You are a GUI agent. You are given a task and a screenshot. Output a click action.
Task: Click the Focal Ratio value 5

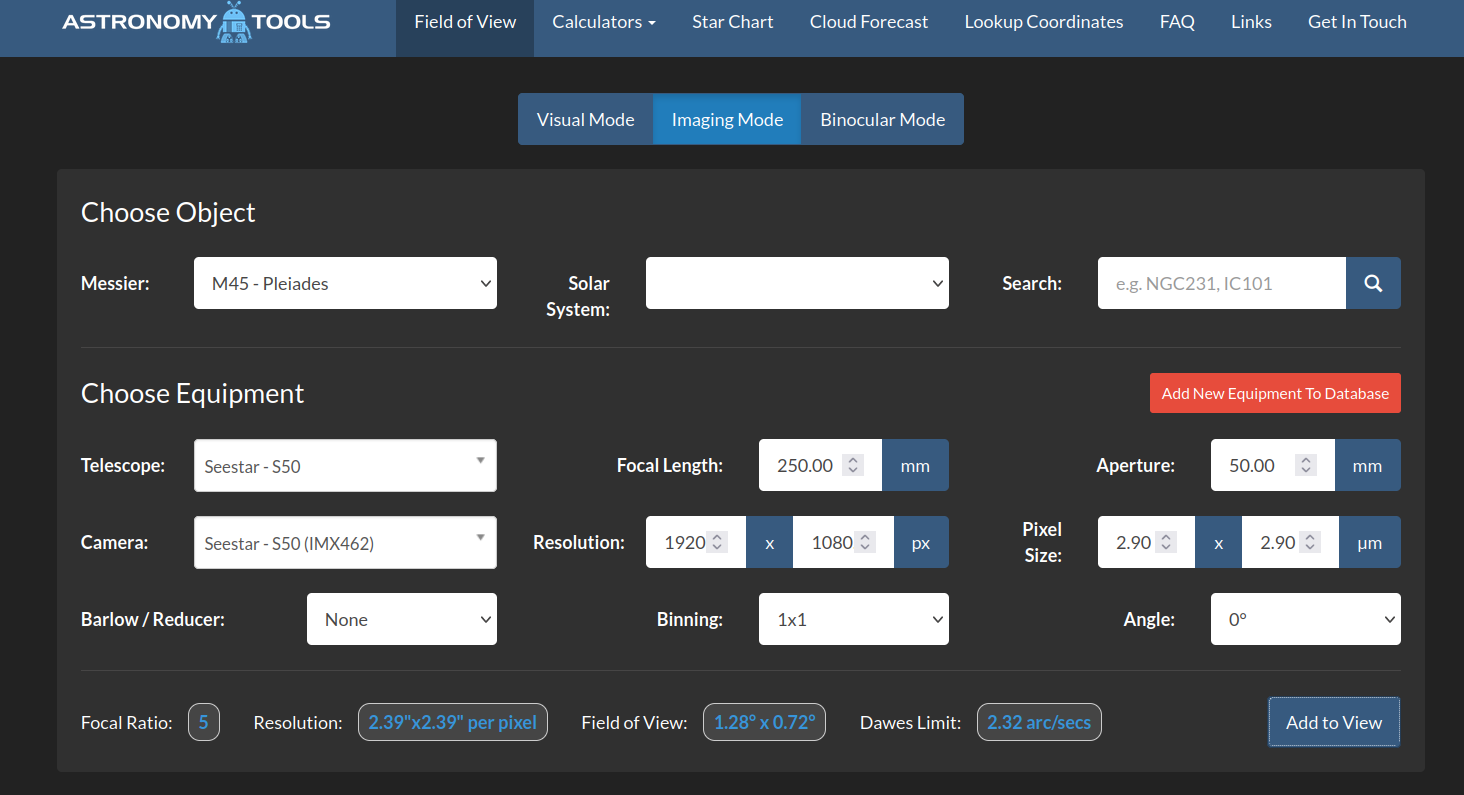(x=203, y=722)
